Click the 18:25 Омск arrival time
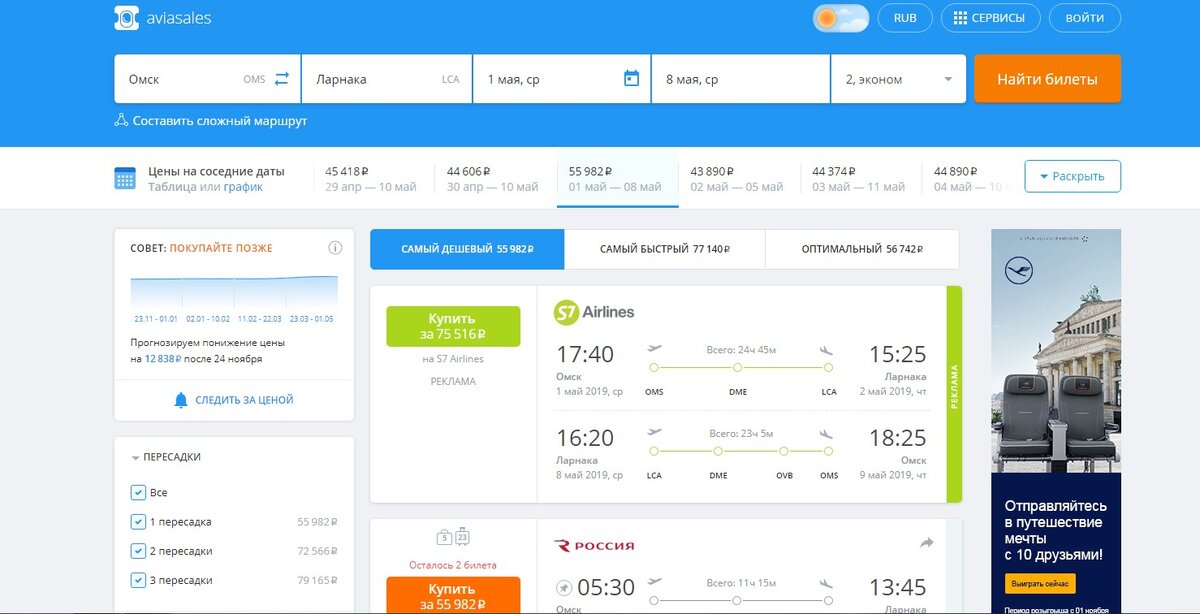The image size is (1200, 614). (x=897, y=438)
